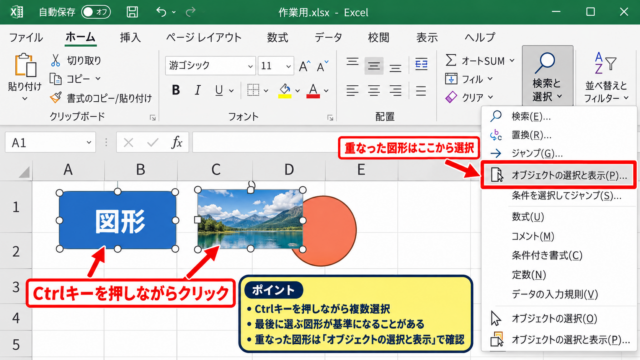Open the clipboard group dialog launcher
Image resolution: width=640 pixels, height=360 pixels.
click(x=153, y=118)
